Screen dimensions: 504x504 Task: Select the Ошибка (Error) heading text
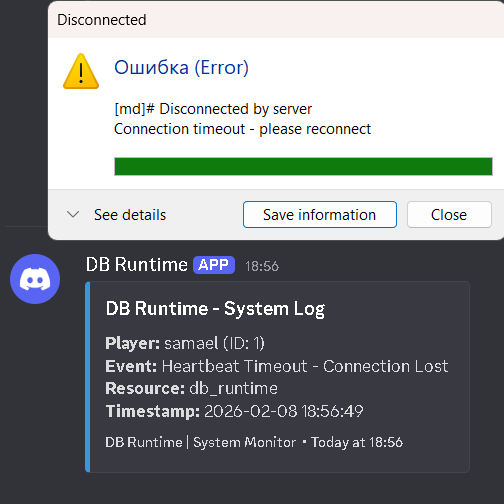click(x=181, y=68)
